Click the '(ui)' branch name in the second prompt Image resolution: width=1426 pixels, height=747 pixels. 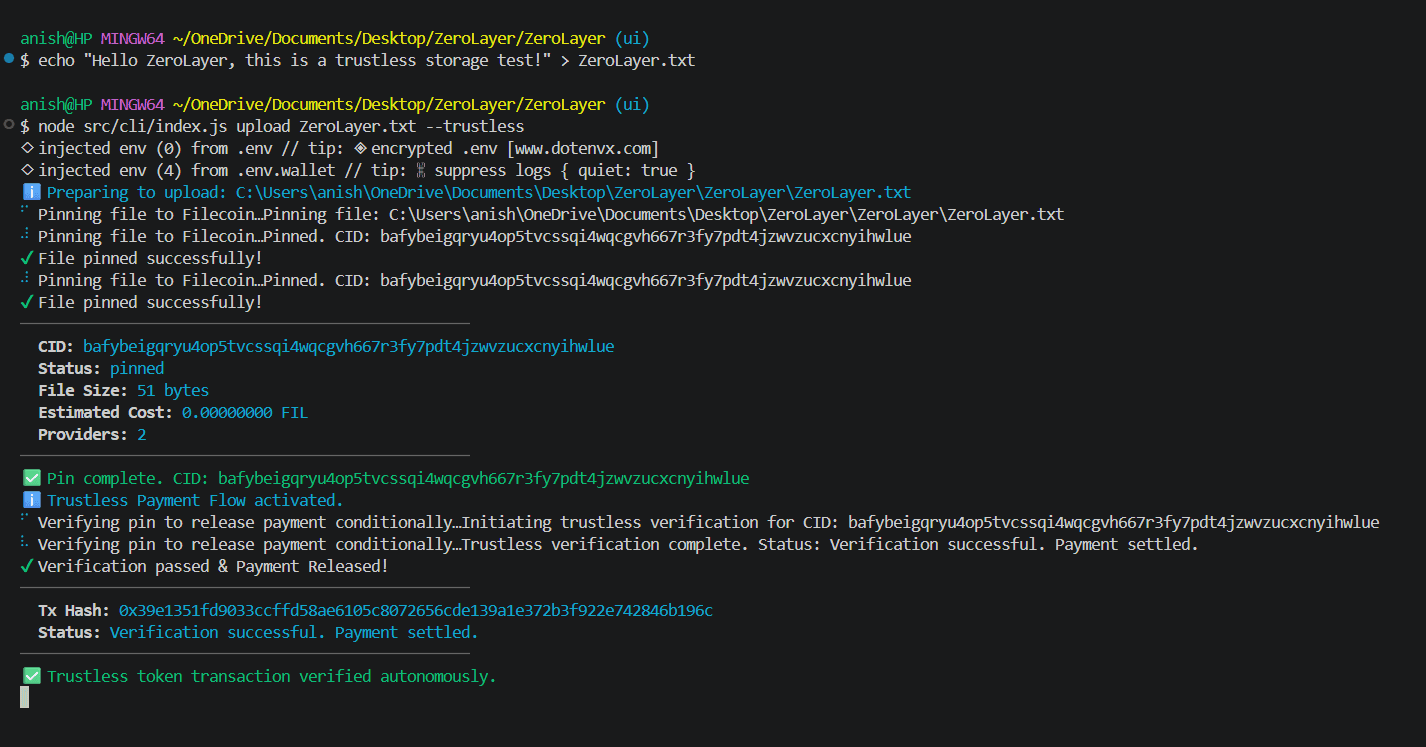tap(632, 104)
